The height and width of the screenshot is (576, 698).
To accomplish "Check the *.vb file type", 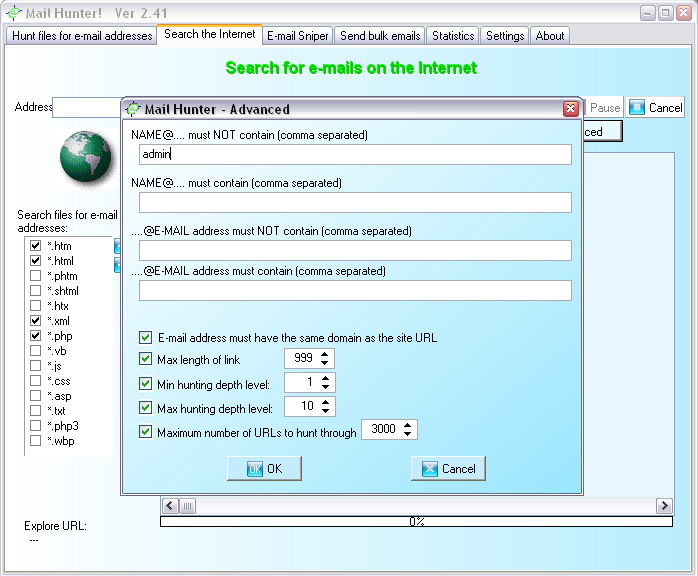I will (36, 351).
